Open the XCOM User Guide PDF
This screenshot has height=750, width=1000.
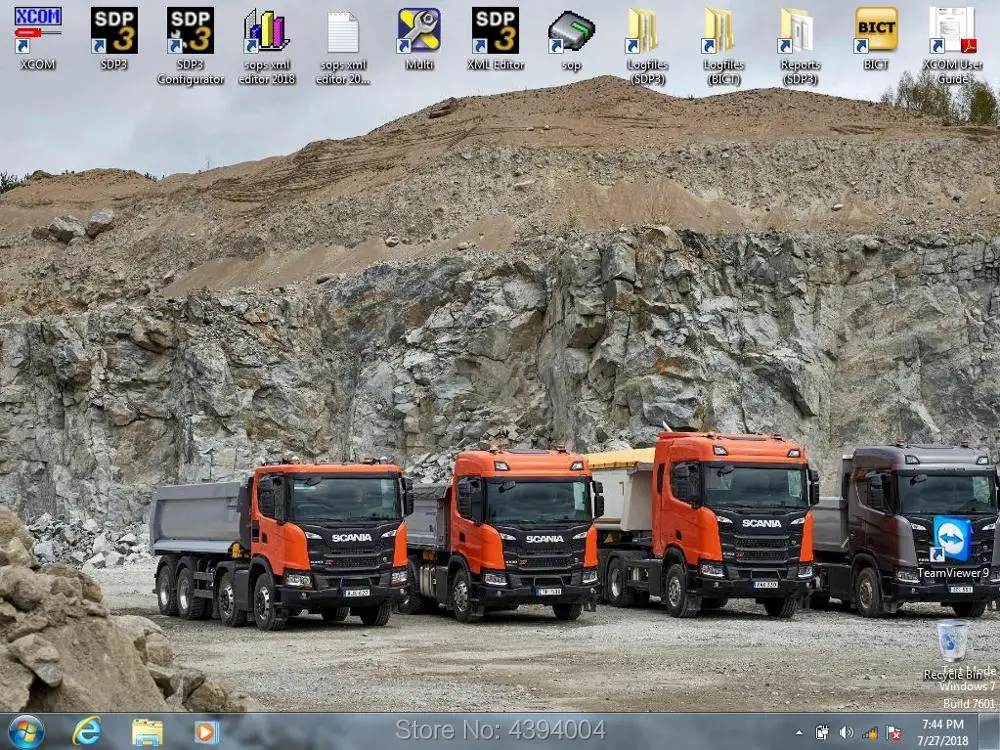click(x=952, y=31)
